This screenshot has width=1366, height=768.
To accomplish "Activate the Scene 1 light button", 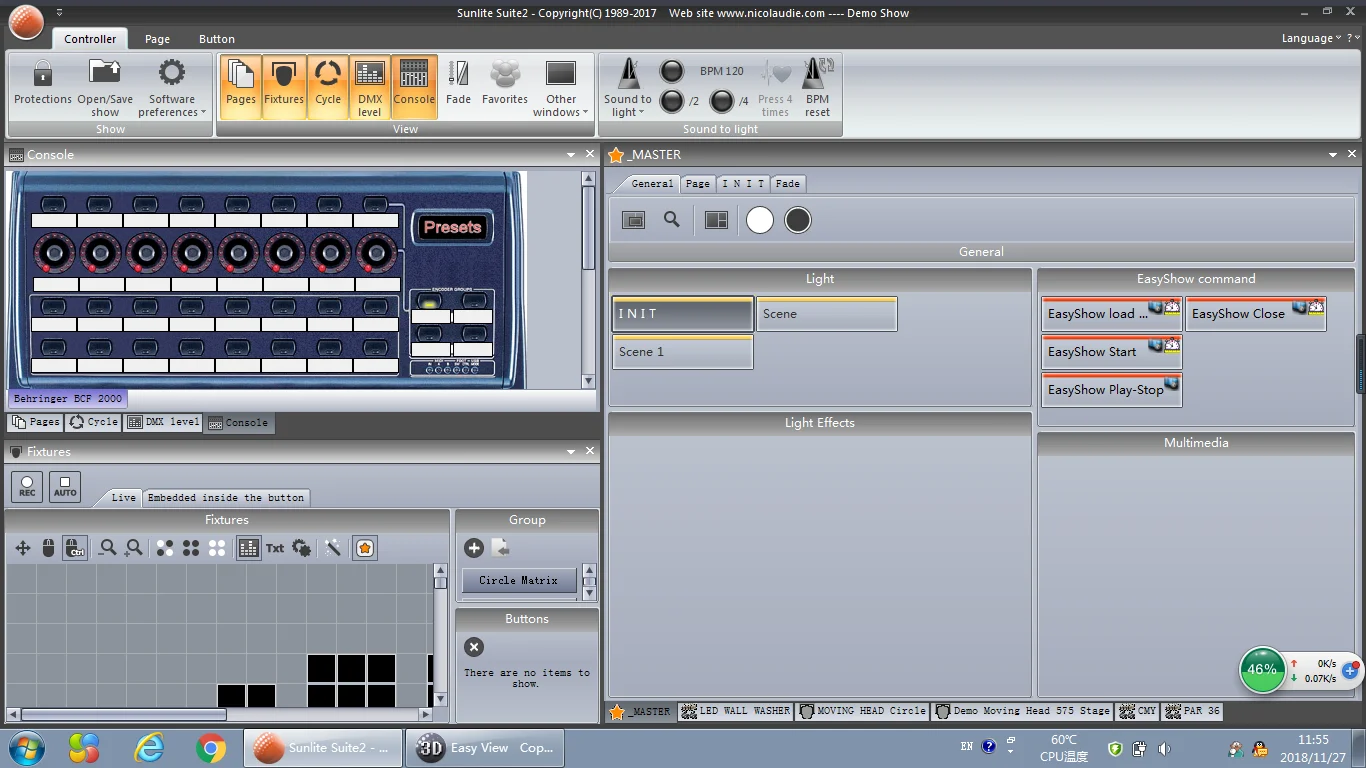I will pos(682,352).
